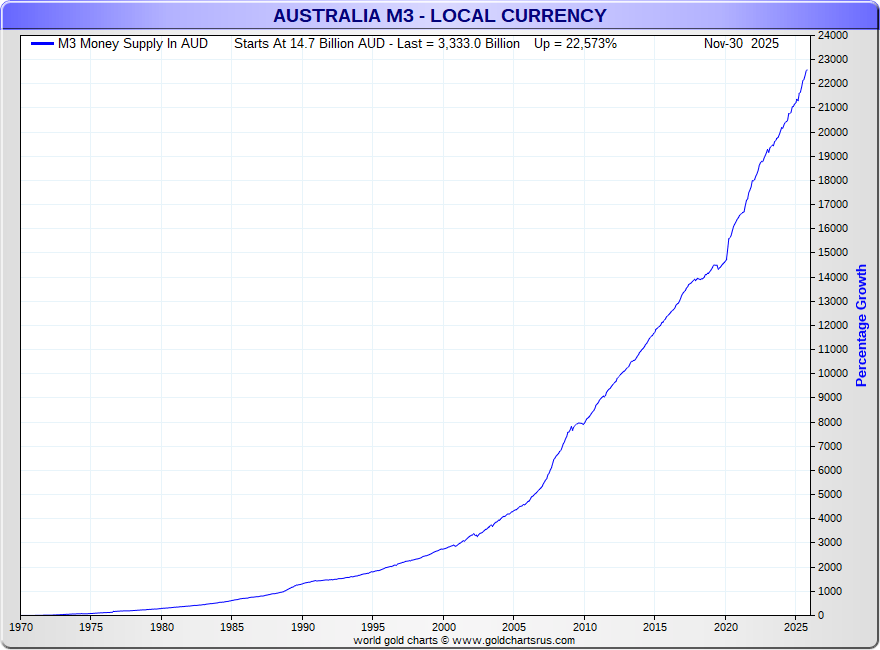Click the y-axis value 16000
Screen dimensions: 880x650
pos(833,229)
